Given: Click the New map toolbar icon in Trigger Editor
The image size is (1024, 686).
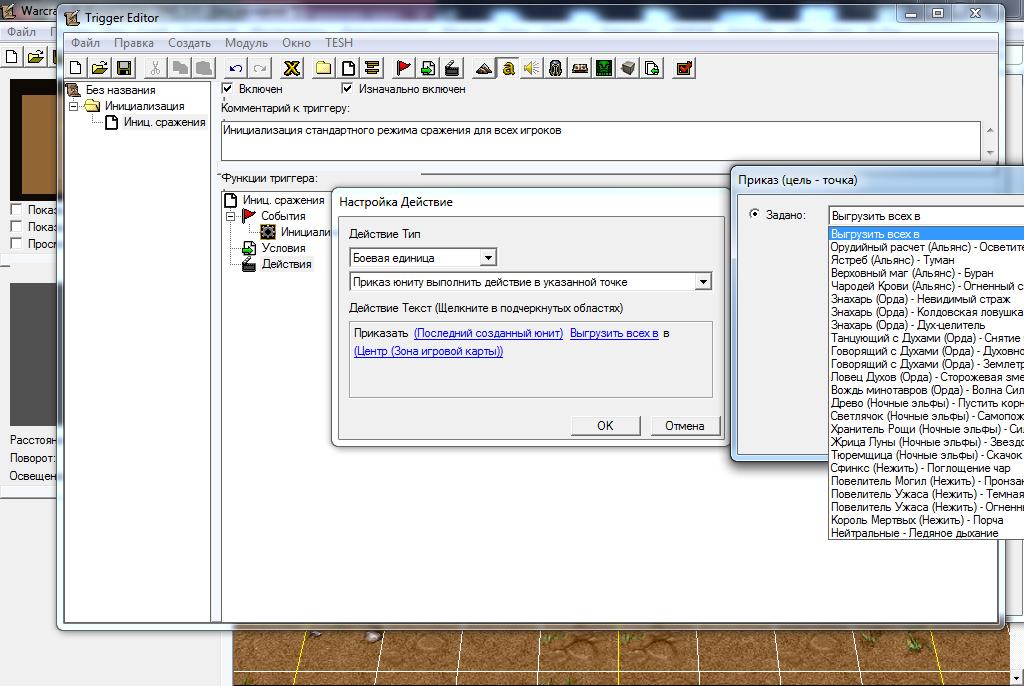Looking at the screenshot, I should pyautogui.click(x=76, y=68).
